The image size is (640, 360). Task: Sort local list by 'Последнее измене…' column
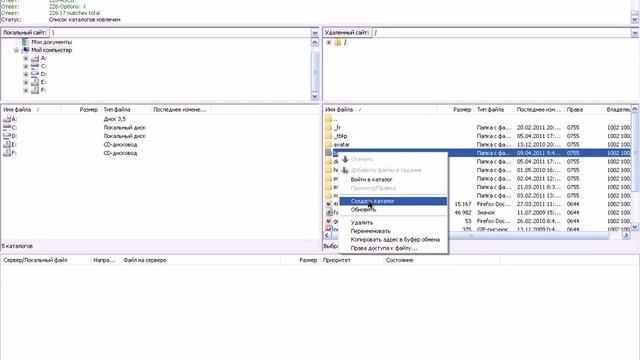tap(181, 110)
